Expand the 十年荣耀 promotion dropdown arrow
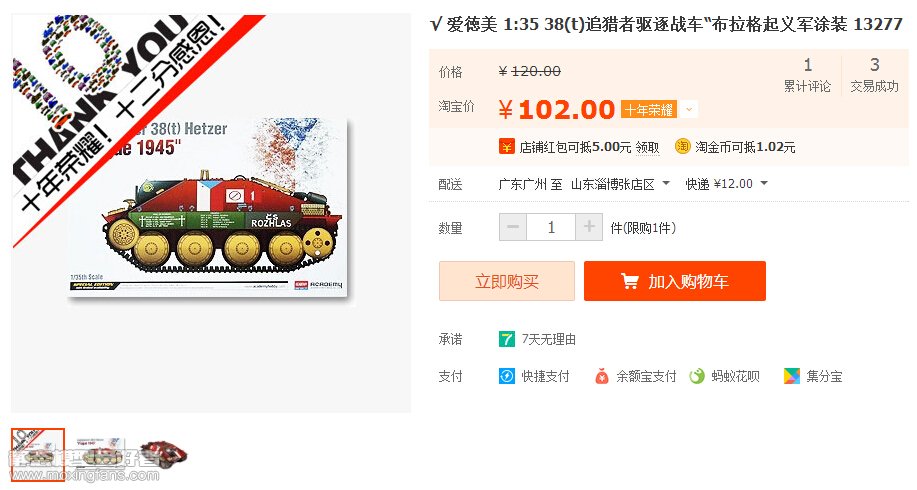This screenshot has width=917, height=490. [x=689, y=109]
